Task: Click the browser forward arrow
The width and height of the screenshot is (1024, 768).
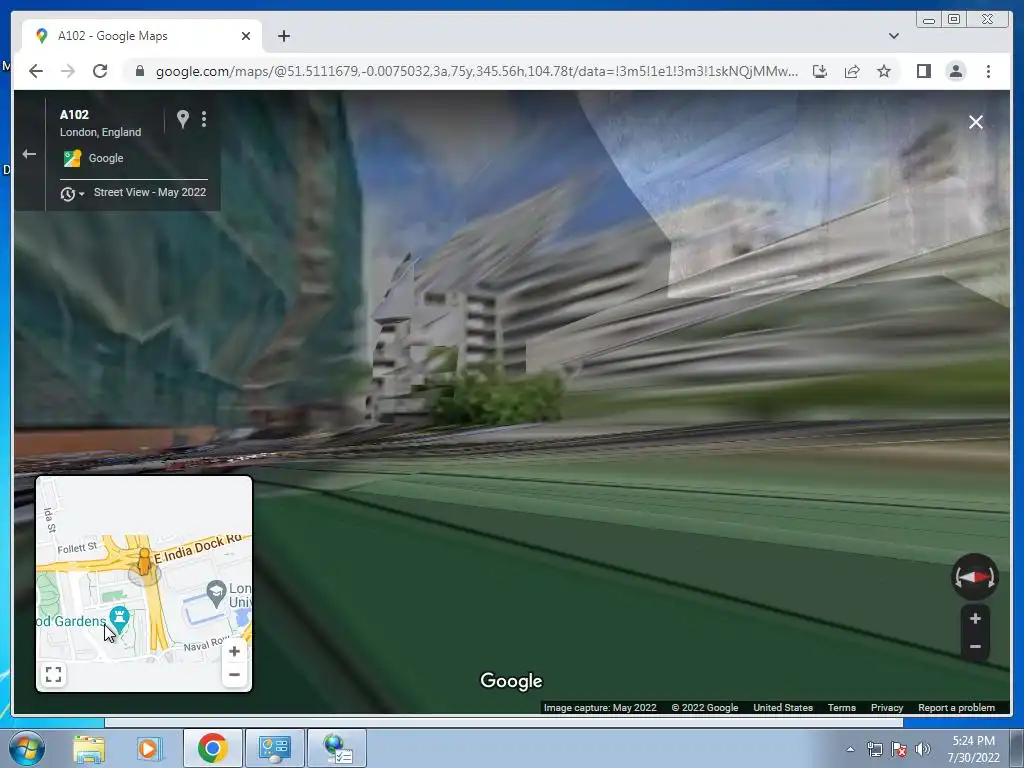Action: coord(68,71)
